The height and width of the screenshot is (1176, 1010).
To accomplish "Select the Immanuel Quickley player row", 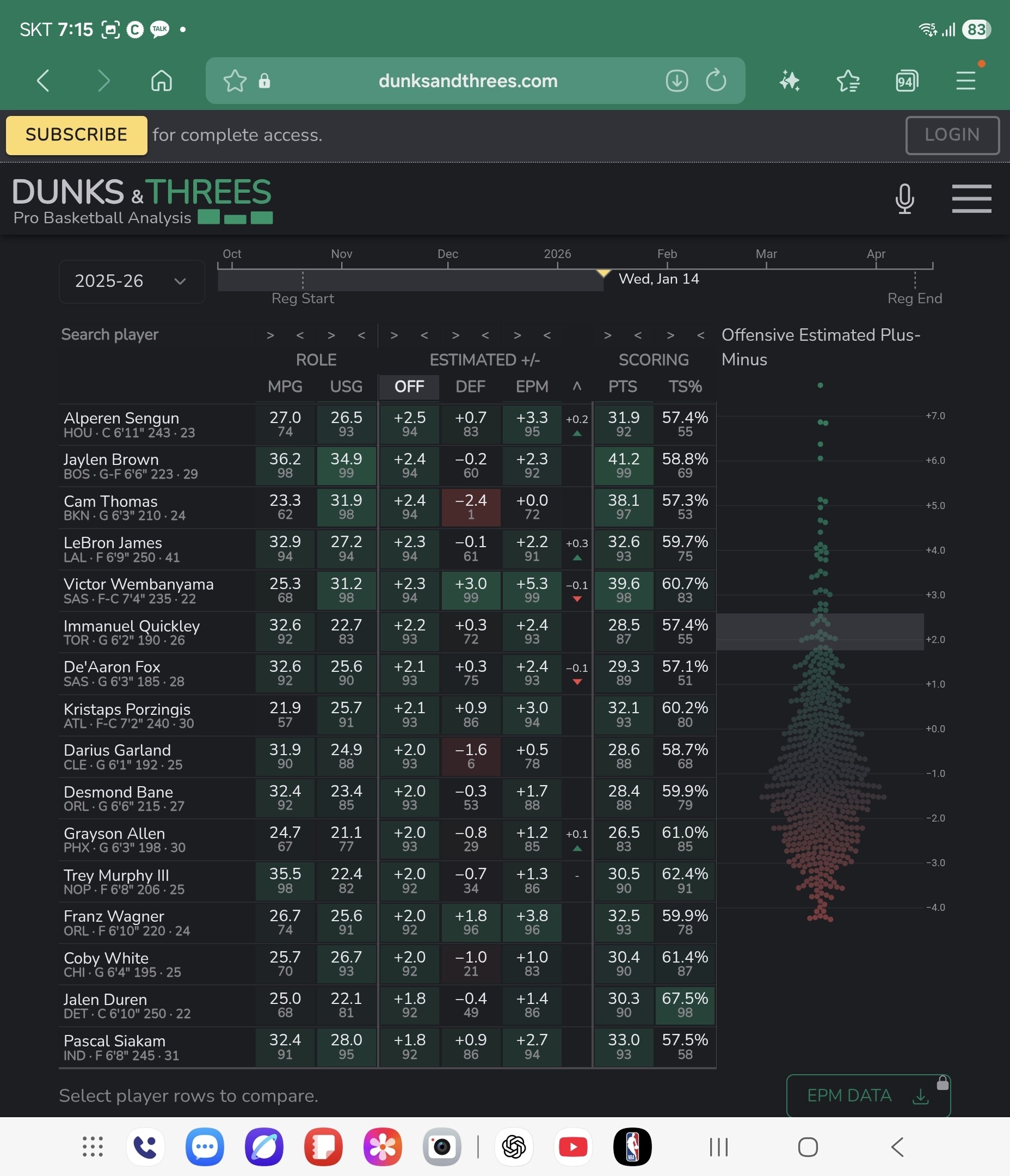I will 387,632.
